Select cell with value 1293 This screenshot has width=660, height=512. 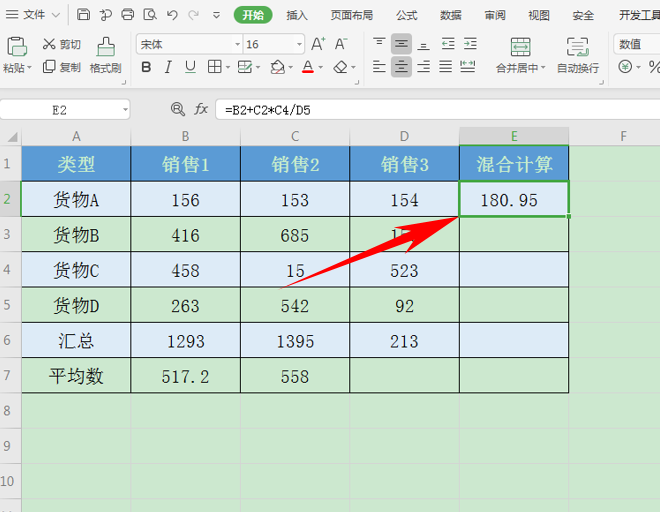(185, 341)
